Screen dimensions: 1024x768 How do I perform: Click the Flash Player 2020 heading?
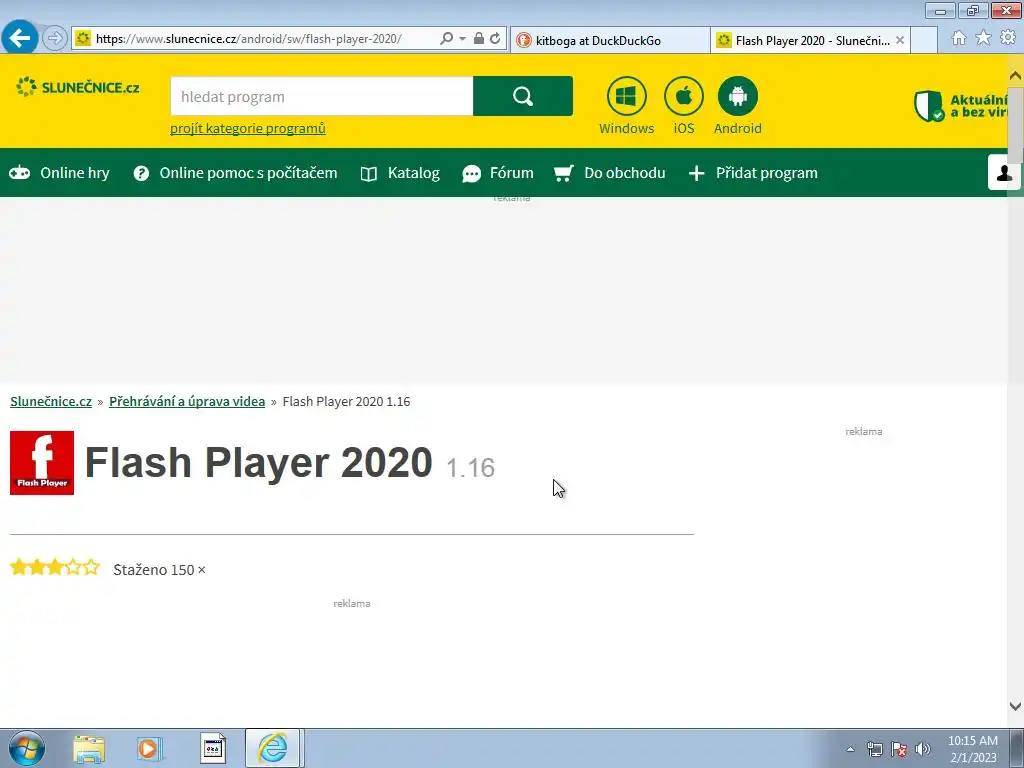coord(259,463)
